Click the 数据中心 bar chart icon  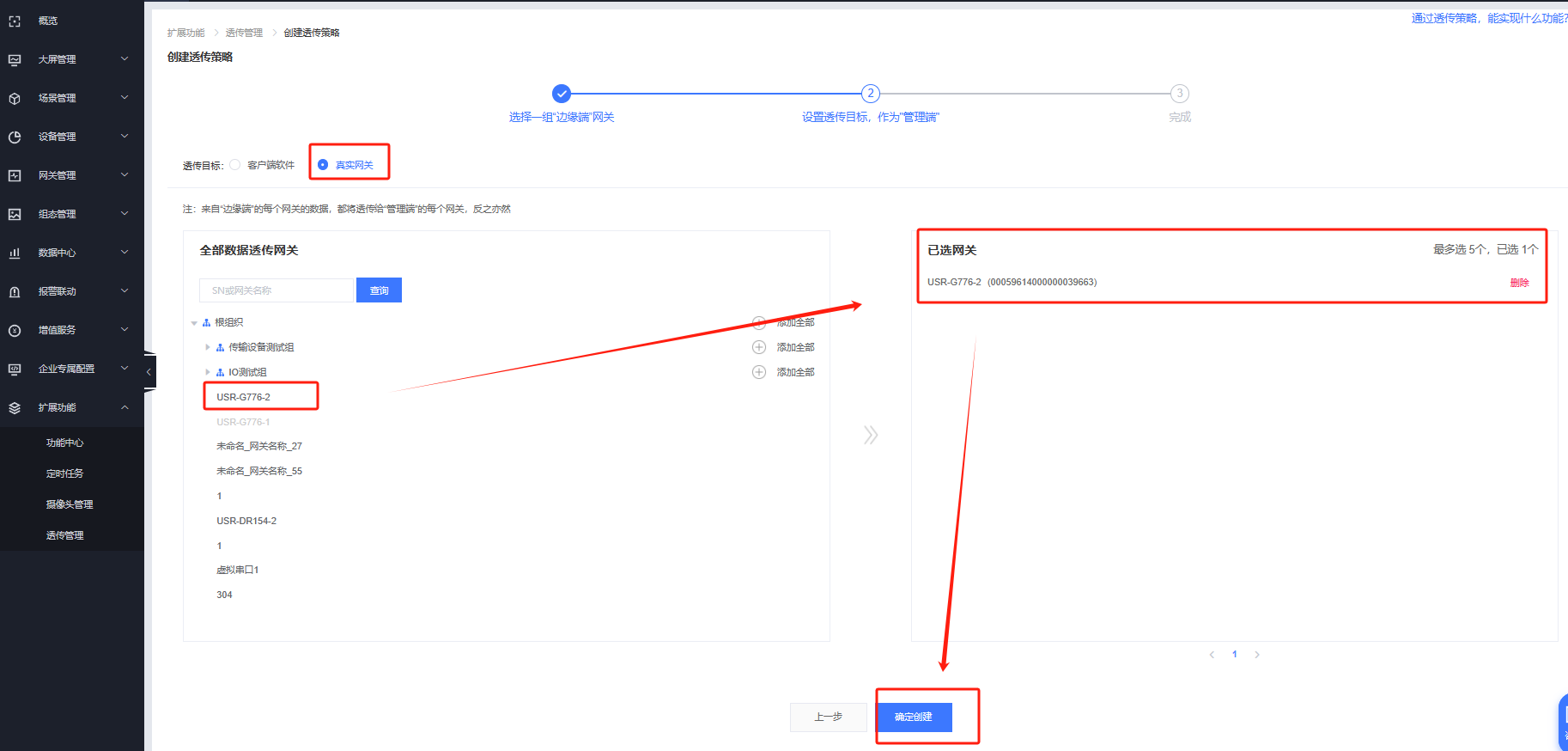tap(15, 253)
